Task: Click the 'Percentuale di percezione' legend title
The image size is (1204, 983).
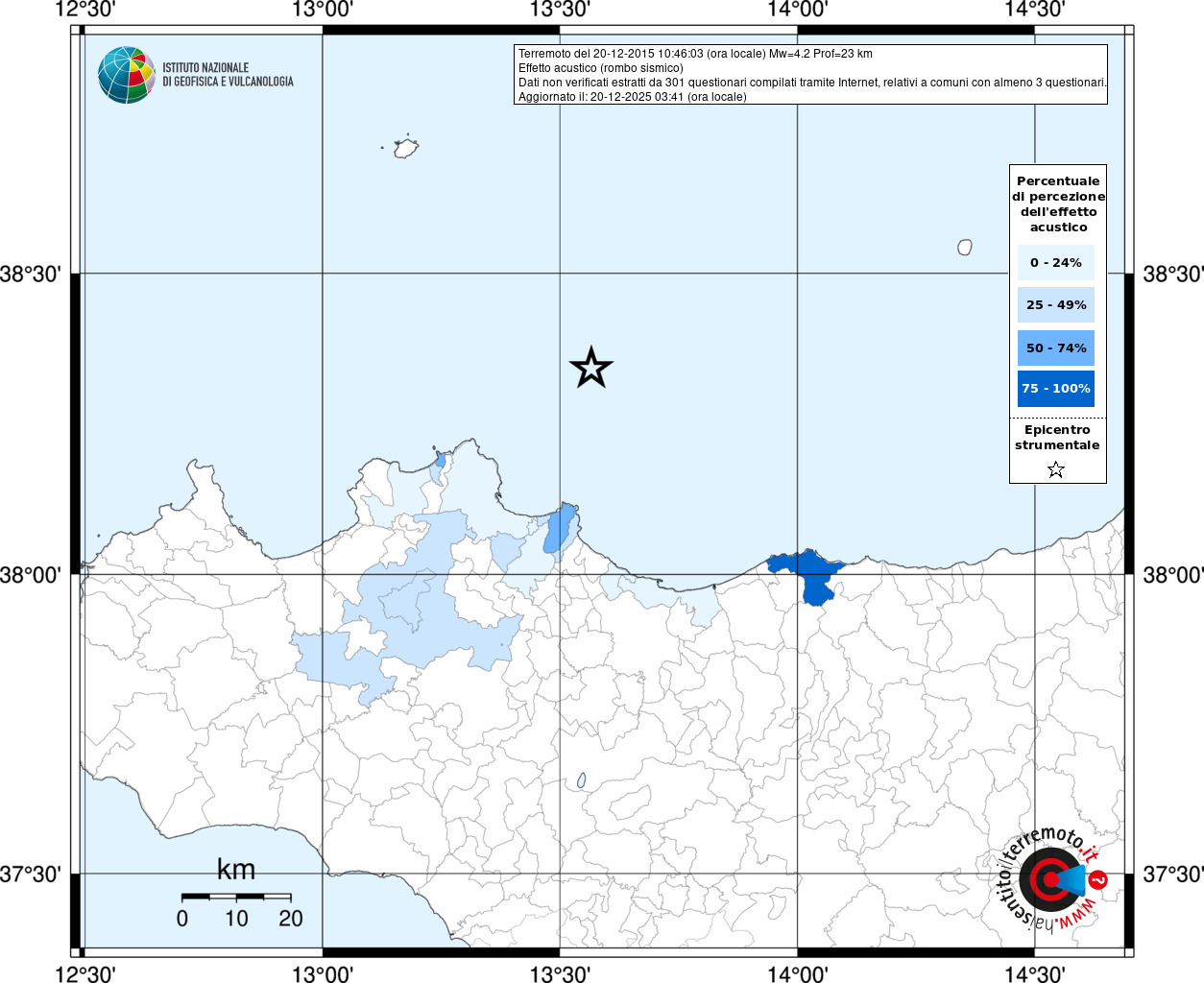Action: pos(1058,204)
